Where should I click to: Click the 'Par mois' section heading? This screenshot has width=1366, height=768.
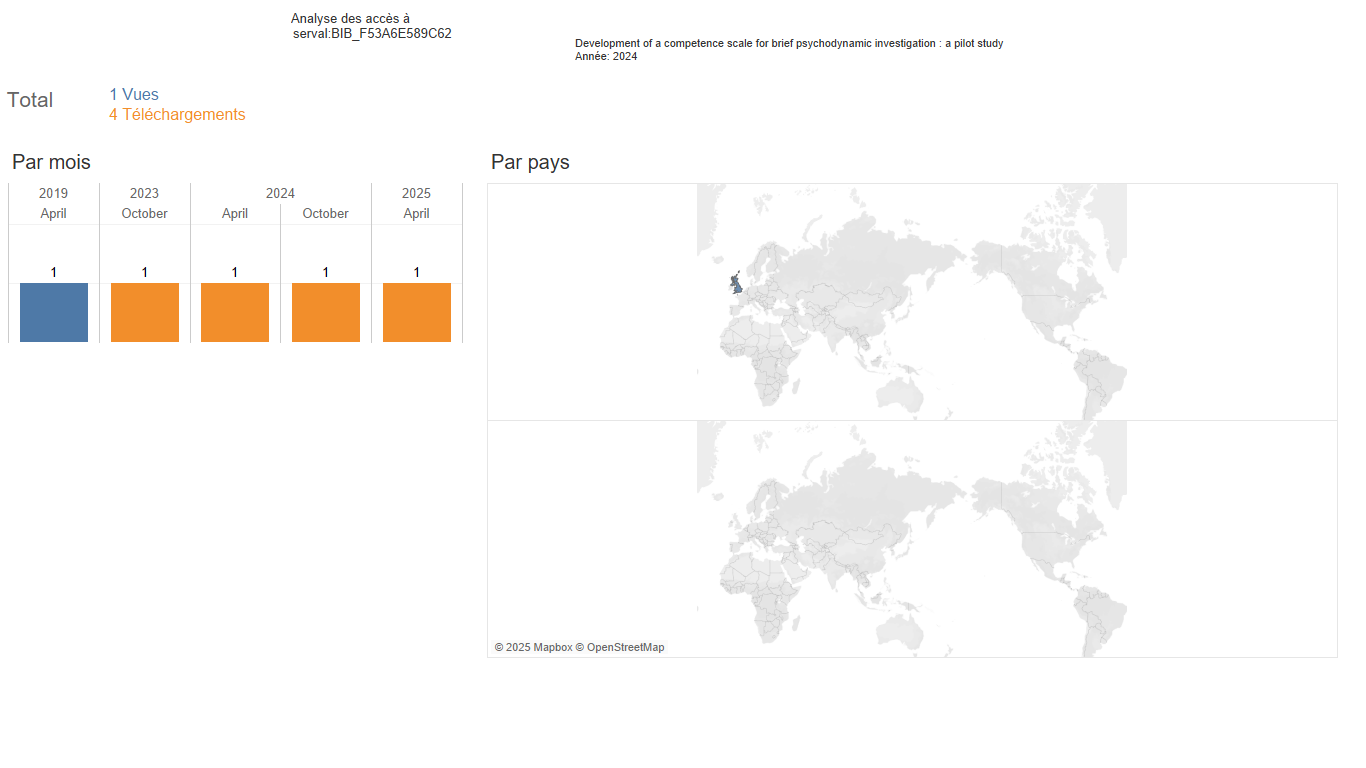coord(51,162)
